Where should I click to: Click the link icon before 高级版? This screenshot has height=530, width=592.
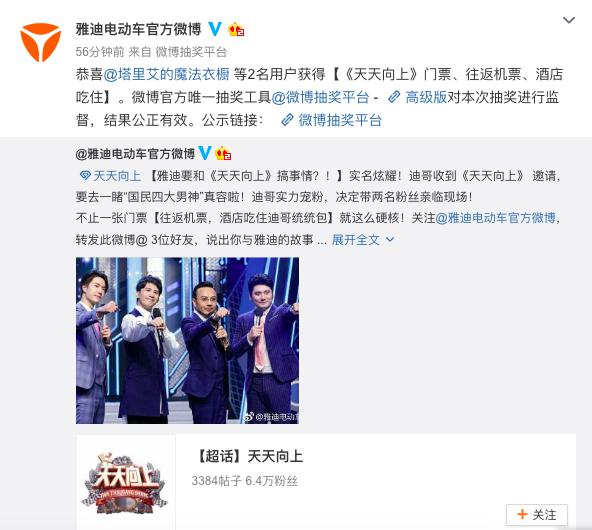[x=394, y=97]
